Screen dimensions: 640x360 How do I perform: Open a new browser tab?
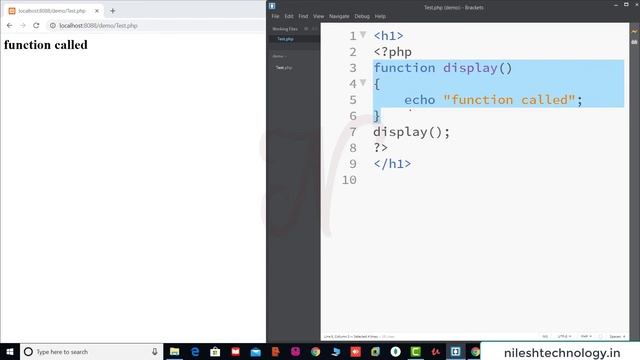[x=113, y=11]
